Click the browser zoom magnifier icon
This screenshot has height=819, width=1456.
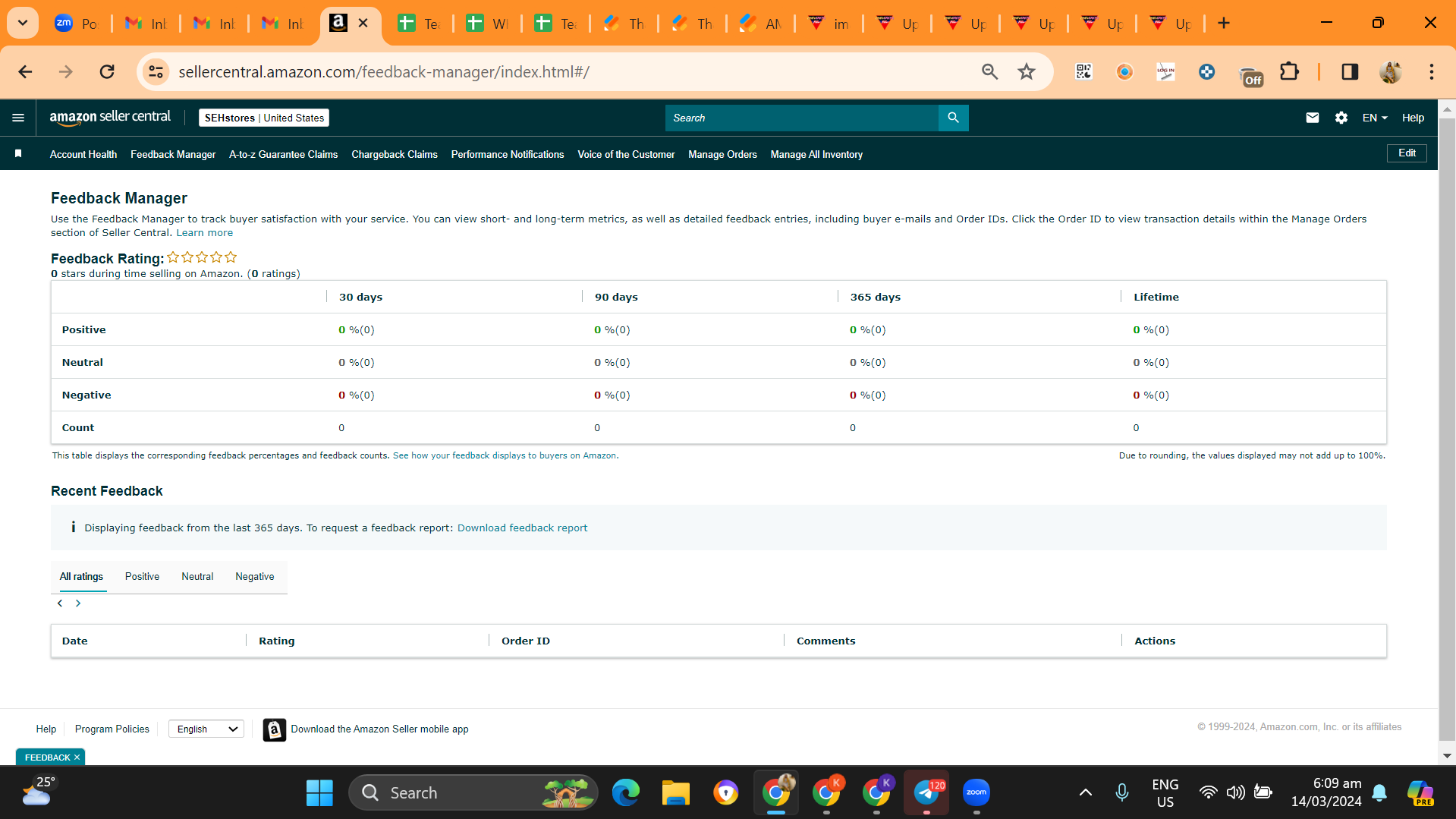tap(989, 71)
